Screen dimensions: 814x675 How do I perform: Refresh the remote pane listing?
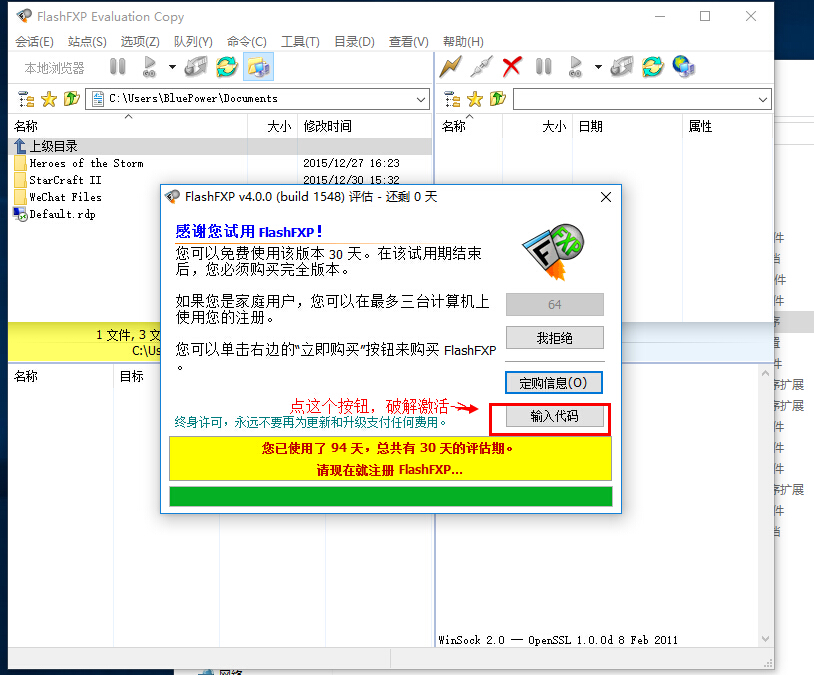[x=653, y=66]
